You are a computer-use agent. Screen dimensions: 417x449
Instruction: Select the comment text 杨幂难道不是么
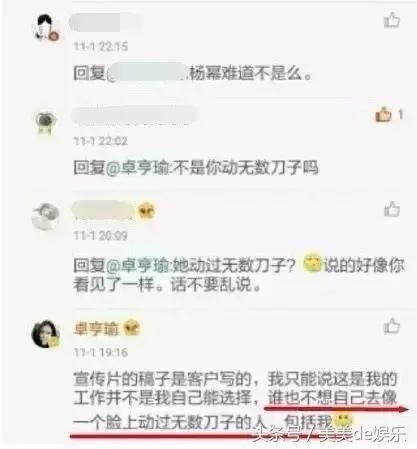pos(250,73)
